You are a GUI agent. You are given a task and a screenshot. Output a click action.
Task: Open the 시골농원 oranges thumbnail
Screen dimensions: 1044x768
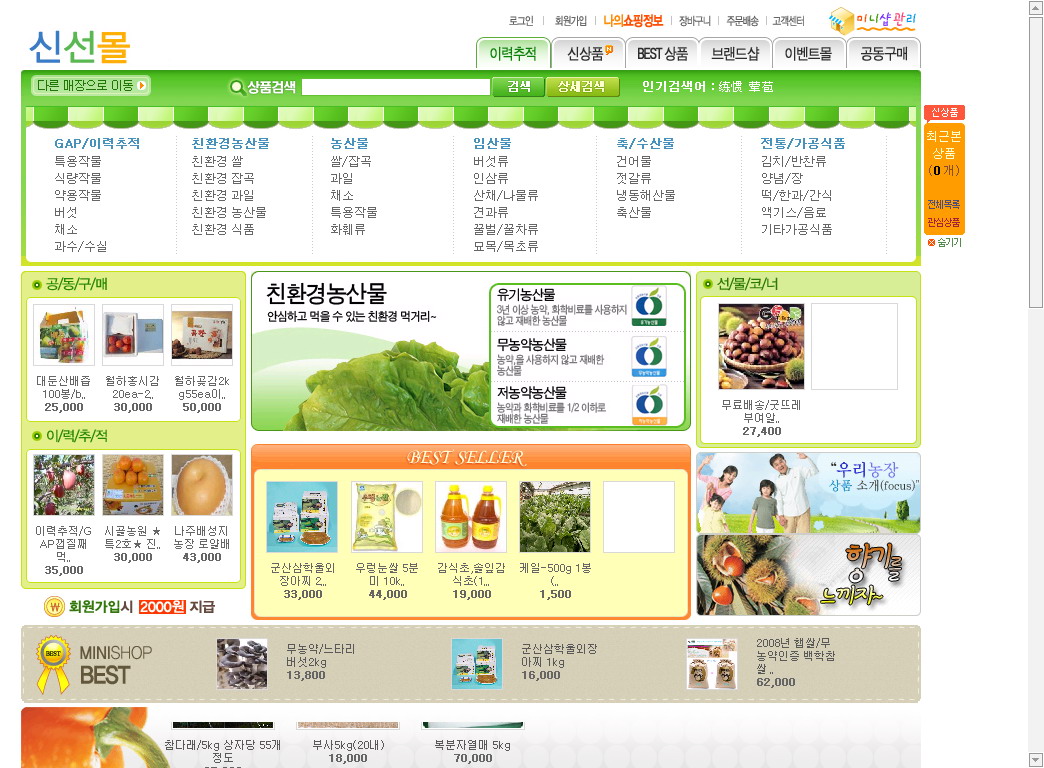coord(133,486)
